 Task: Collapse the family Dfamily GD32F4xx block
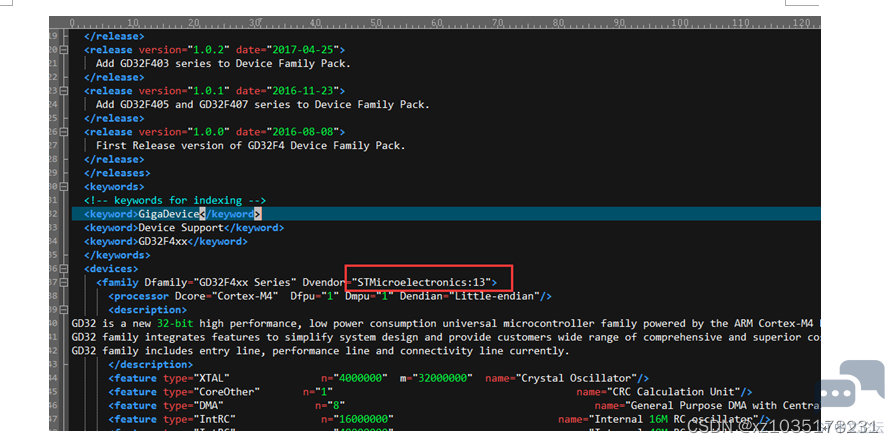64,282
